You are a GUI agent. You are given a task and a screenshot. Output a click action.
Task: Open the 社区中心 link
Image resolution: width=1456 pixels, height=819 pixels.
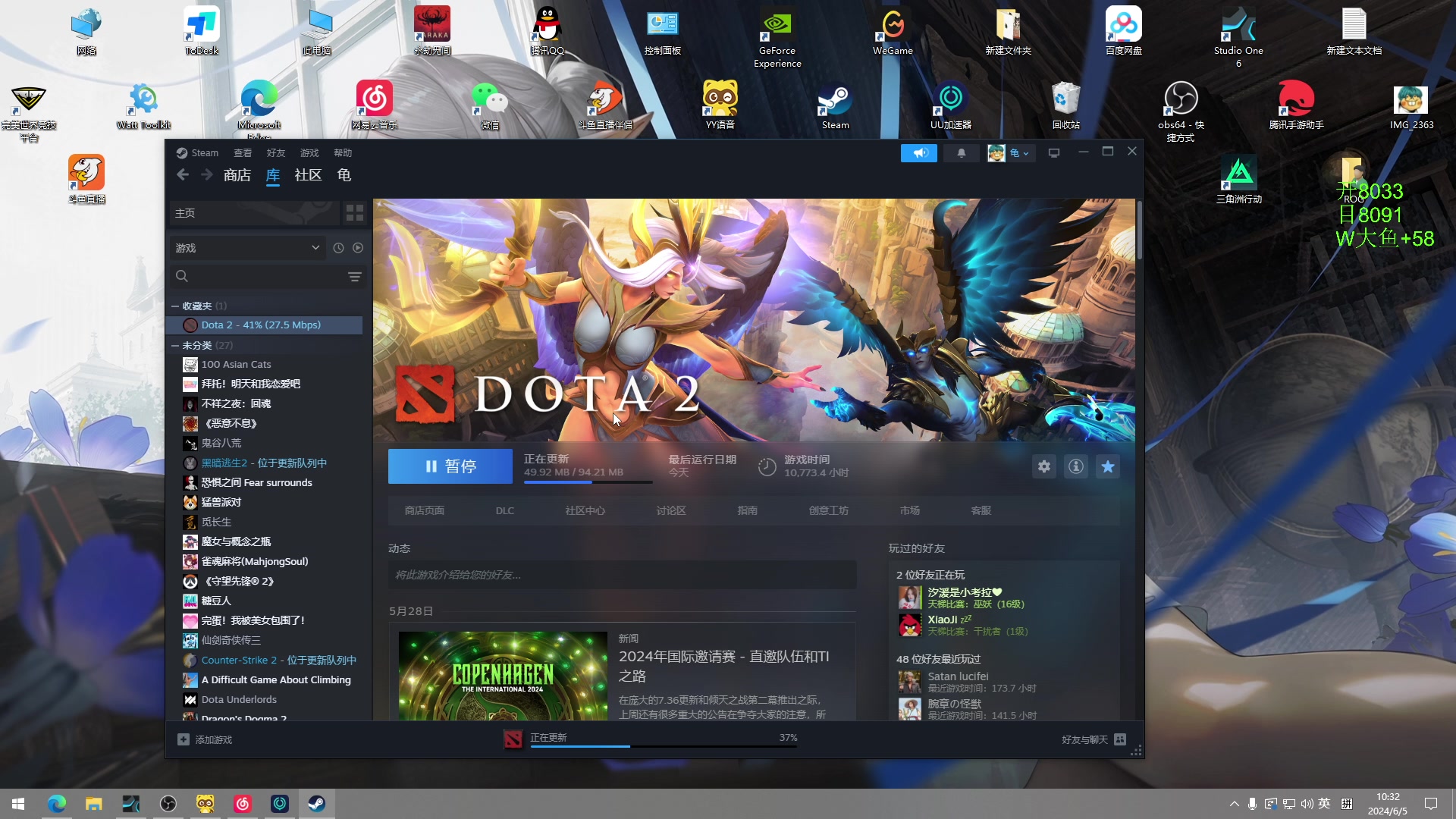pos(585,510)
